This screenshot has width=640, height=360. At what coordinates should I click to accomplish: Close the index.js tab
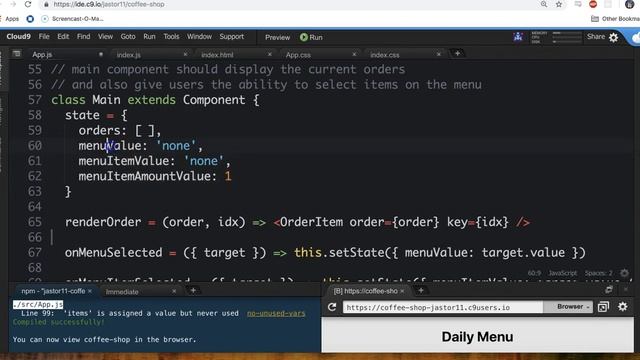185,54
